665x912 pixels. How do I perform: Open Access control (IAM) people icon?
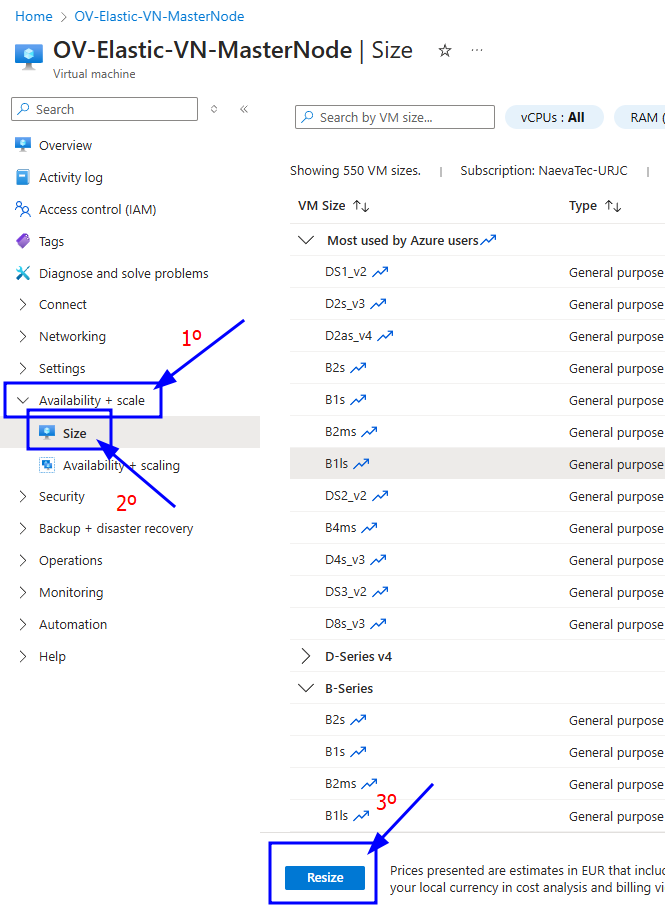[x=23, y=209]
